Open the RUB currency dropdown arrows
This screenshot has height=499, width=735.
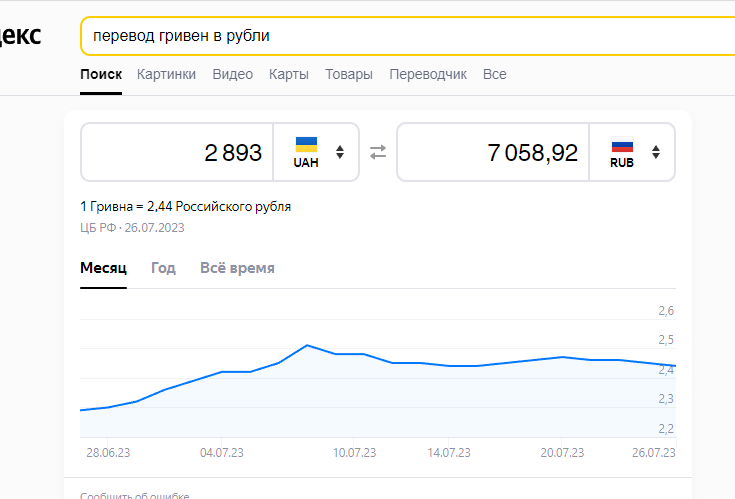[x=656, y=152]
